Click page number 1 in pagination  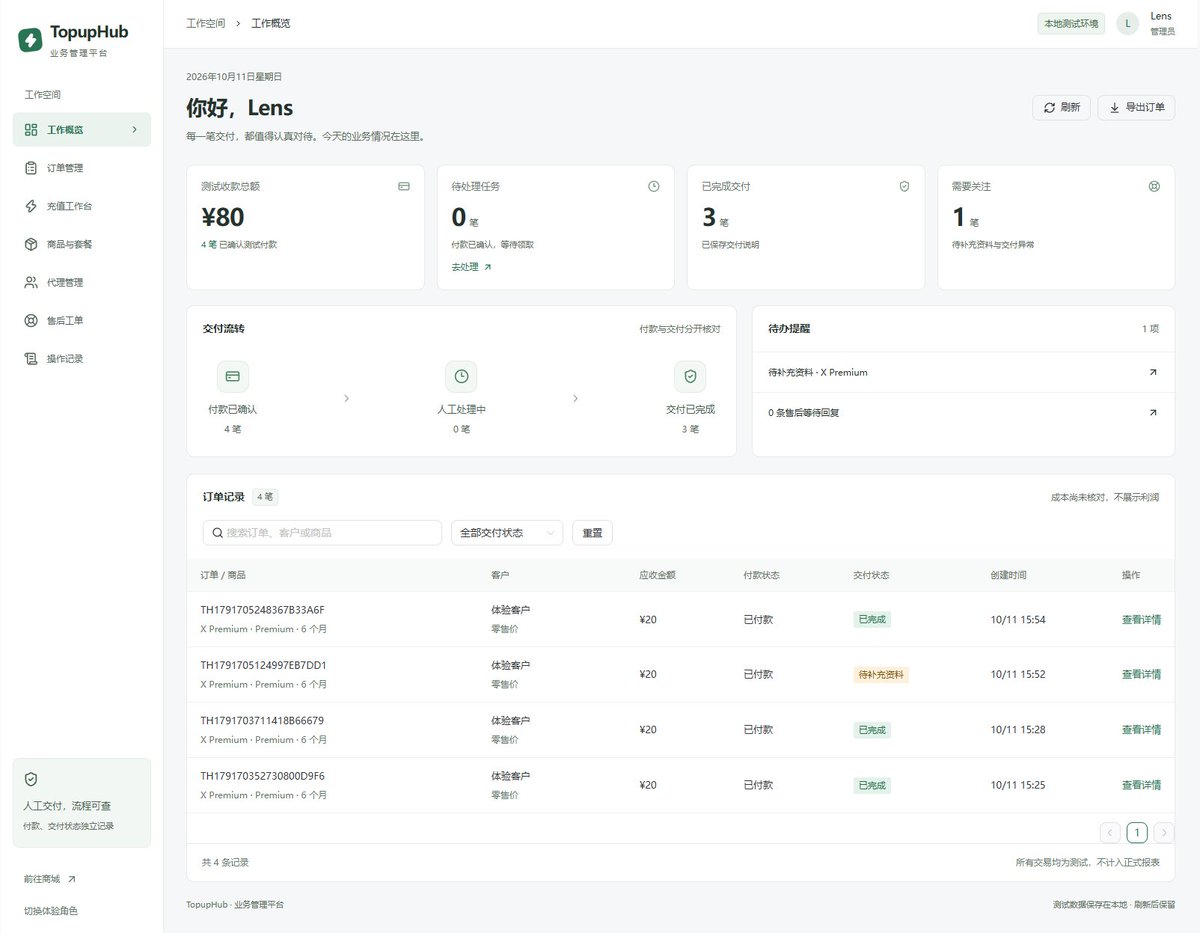pos(1137,832)
